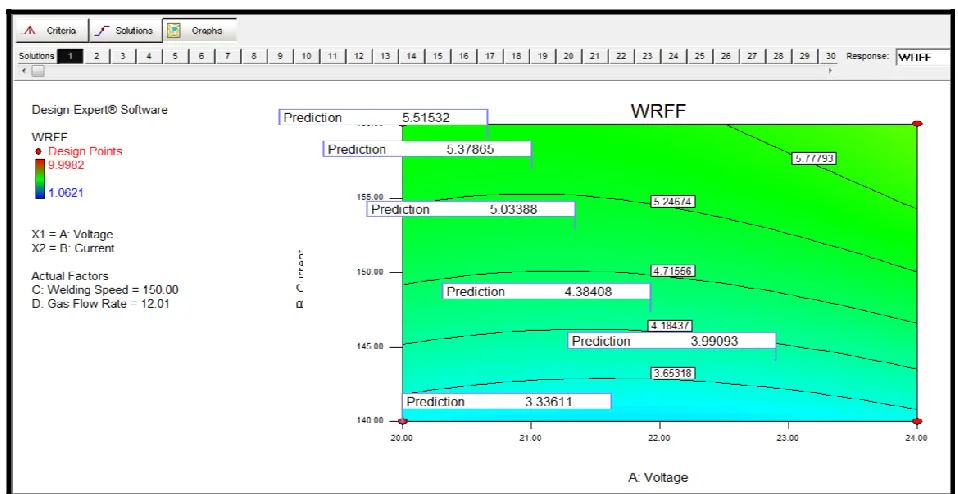Click the 4.71556 contour label
958x494 pixels.
673,271
